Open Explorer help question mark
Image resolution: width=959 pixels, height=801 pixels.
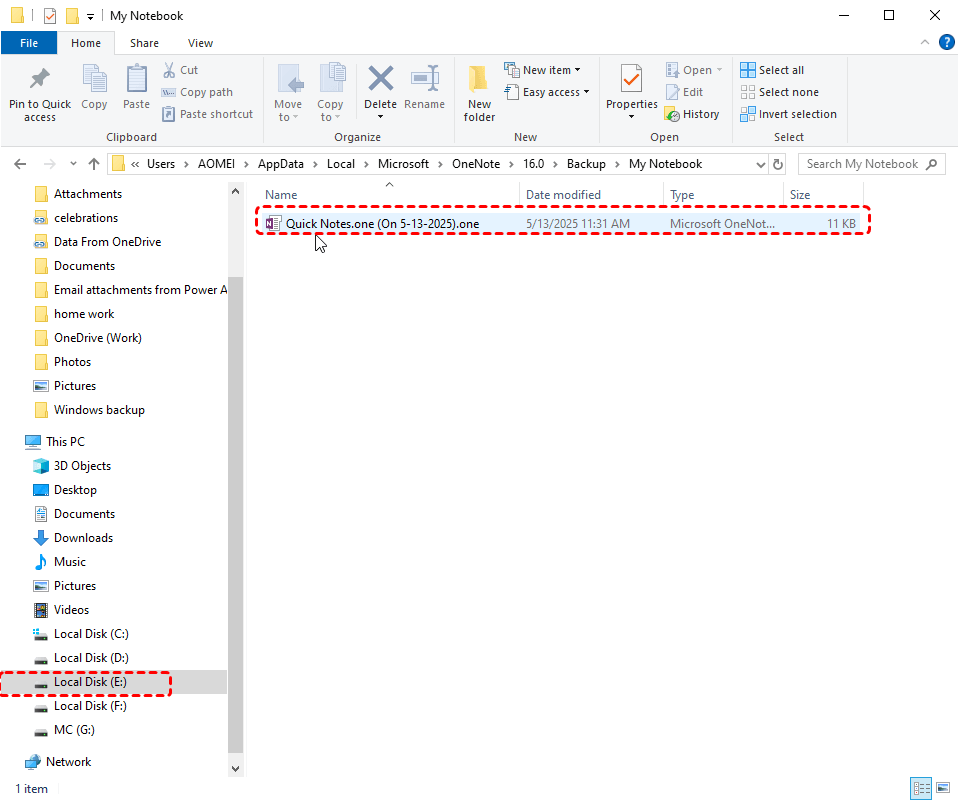pos(946,42)
